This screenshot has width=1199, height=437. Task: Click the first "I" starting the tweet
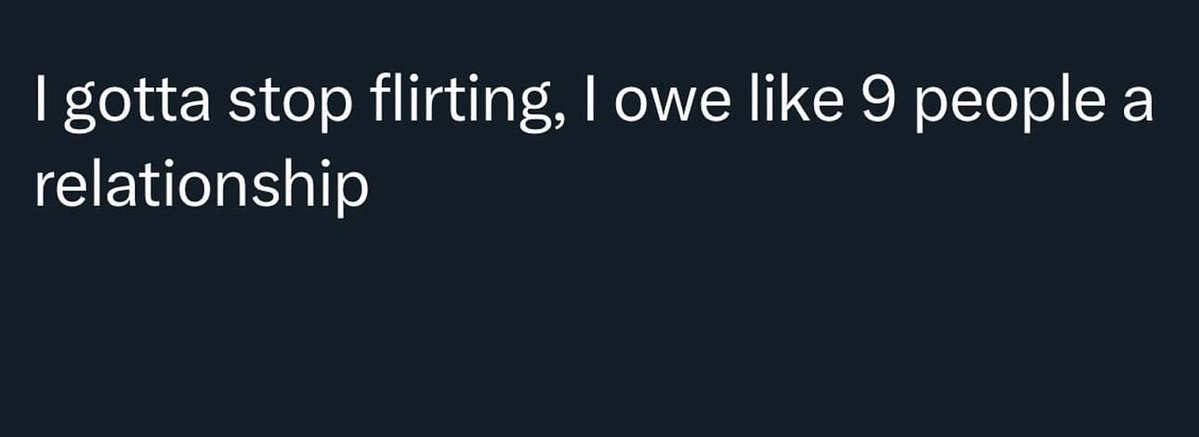pyautogui.click(x=40, y=98)
